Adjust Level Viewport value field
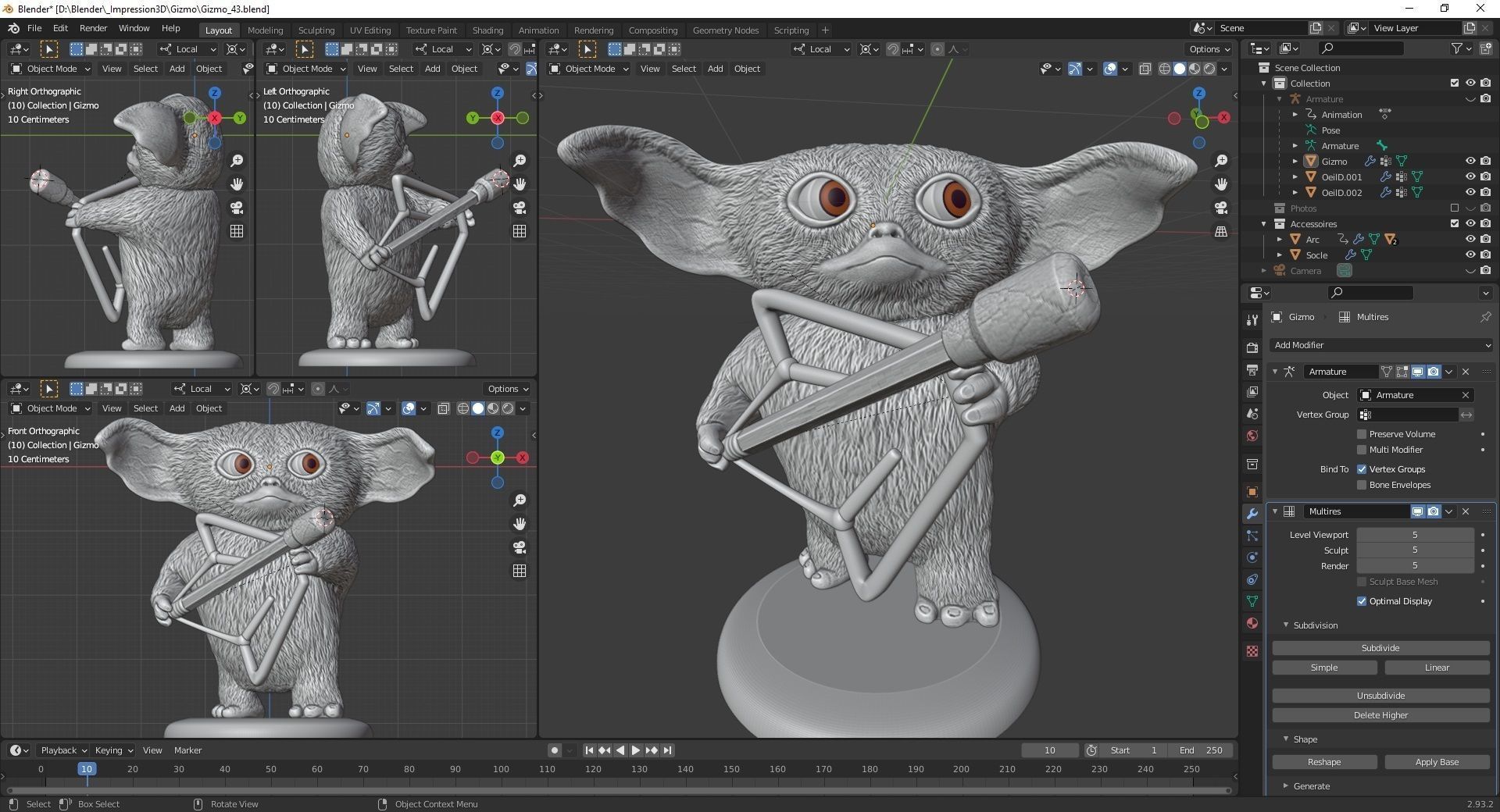Screen dimensions: 1500x812 point(1415,535)
